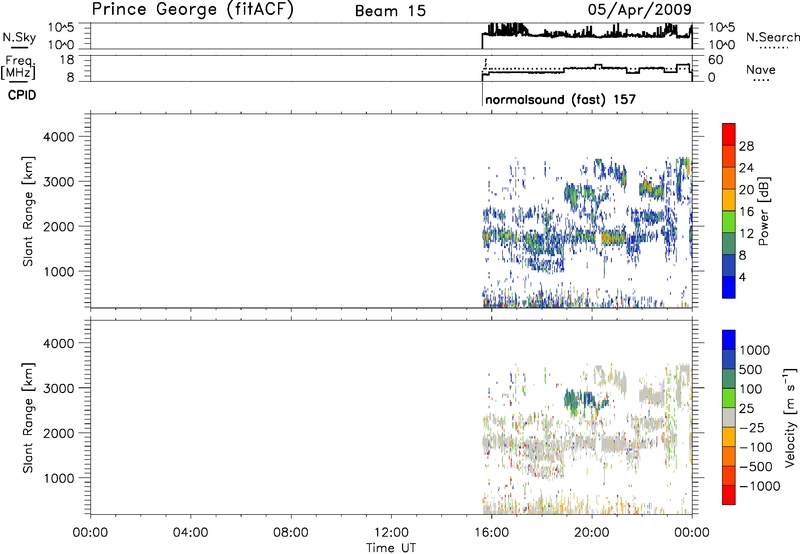Click the frequency trace in the Freq. panel
800x554 pixels.
click(587, 70)
